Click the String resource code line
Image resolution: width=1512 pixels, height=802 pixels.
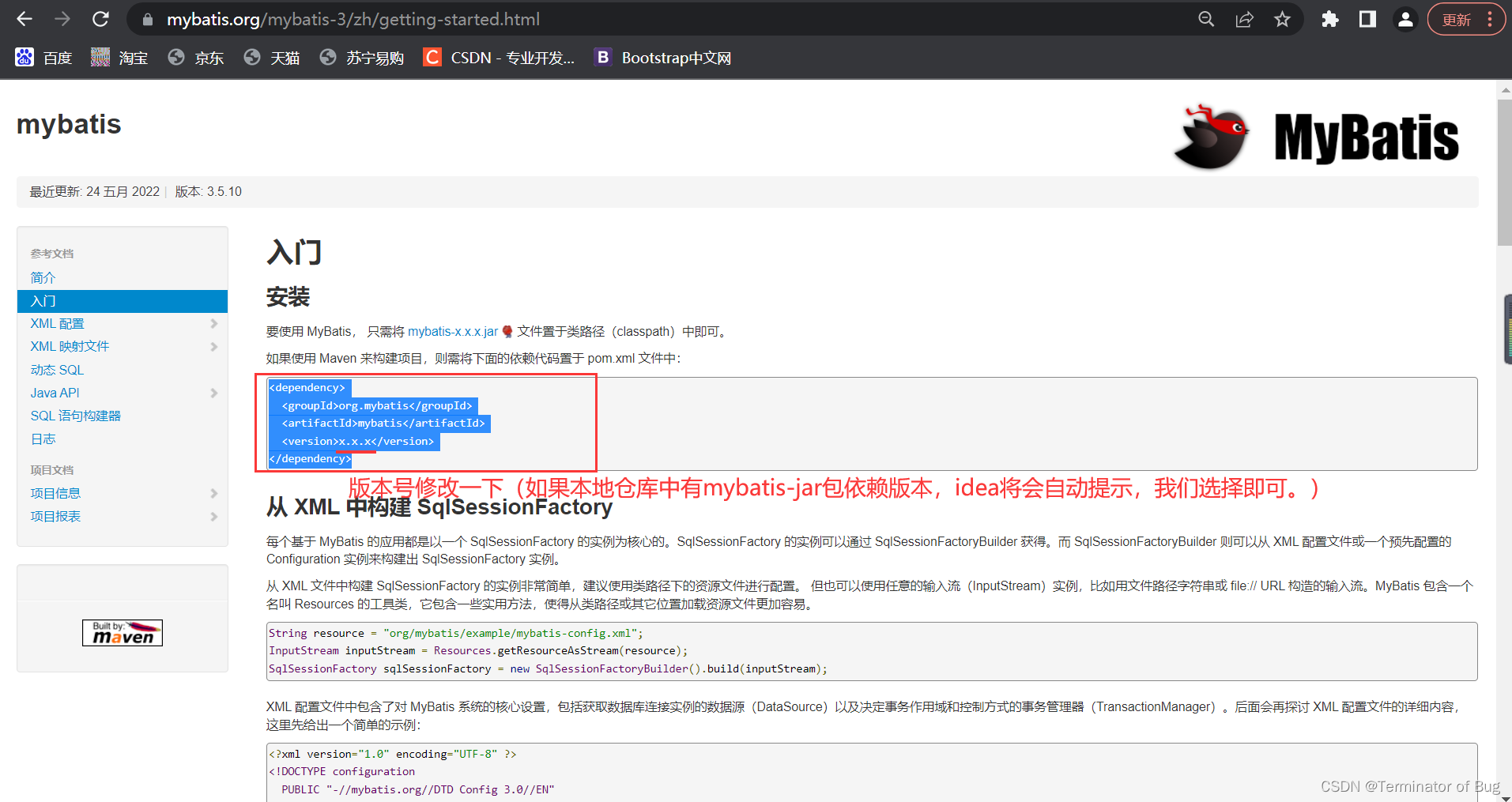tap(456, 633)
